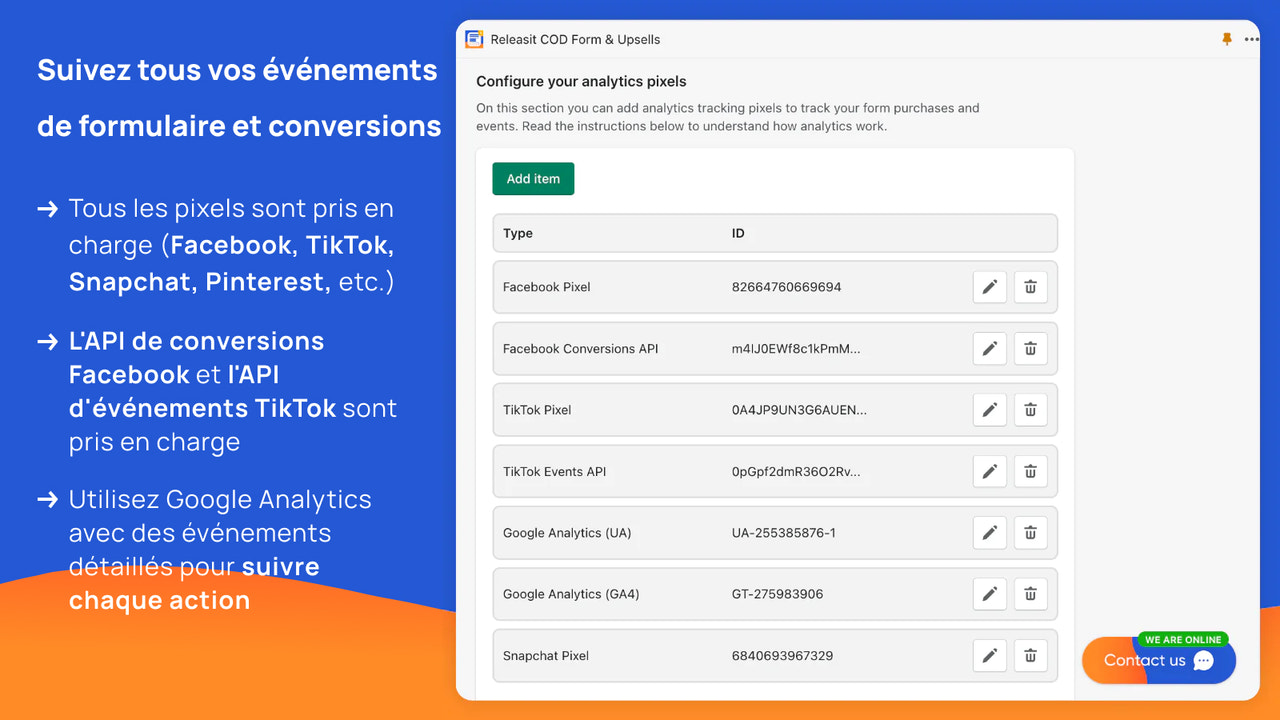Edit the TikTok Pixel entry

(x=989, y=410)
